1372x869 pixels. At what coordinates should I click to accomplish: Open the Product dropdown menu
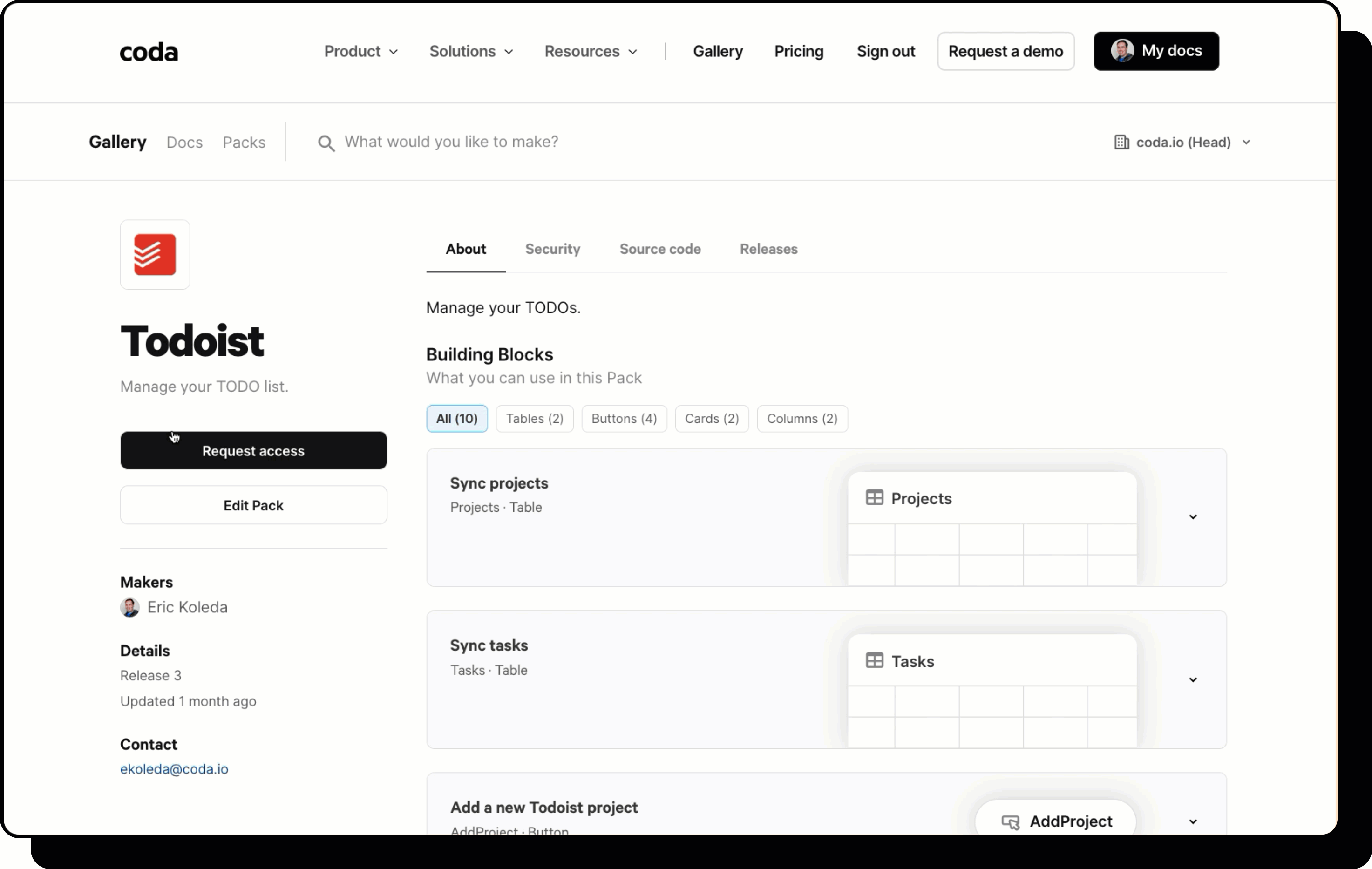360,51
